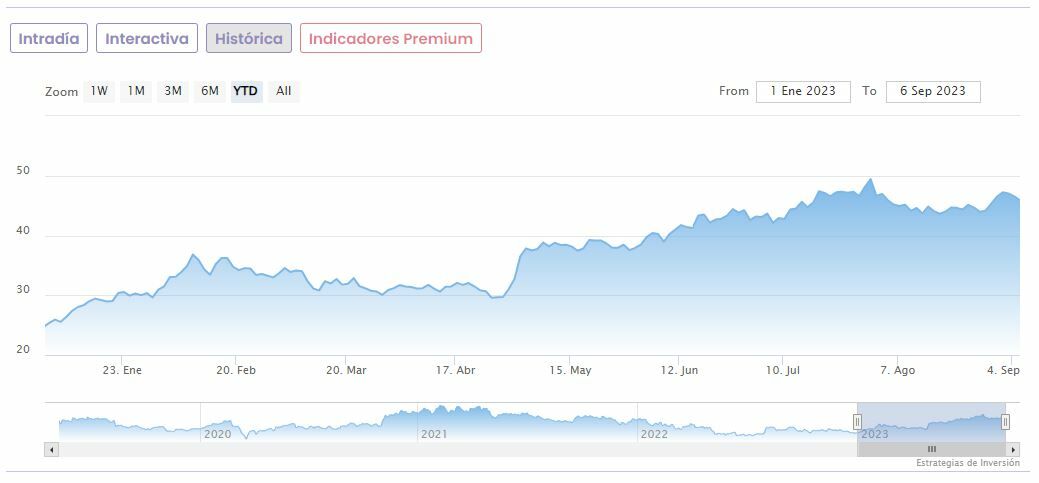Set zoom range to 1M
The image size is (1039, 483).
coord(136,91)
